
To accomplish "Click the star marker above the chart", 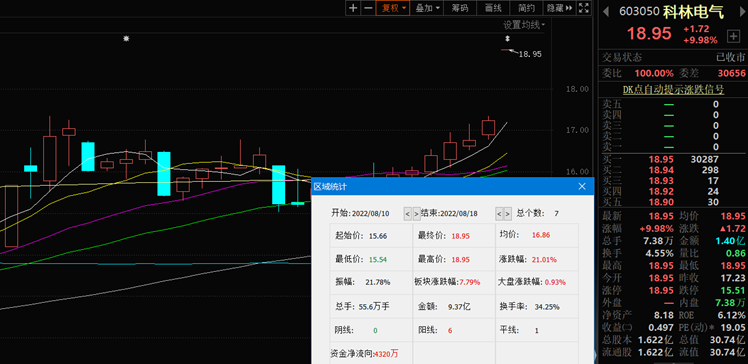I will click(126, 39).
